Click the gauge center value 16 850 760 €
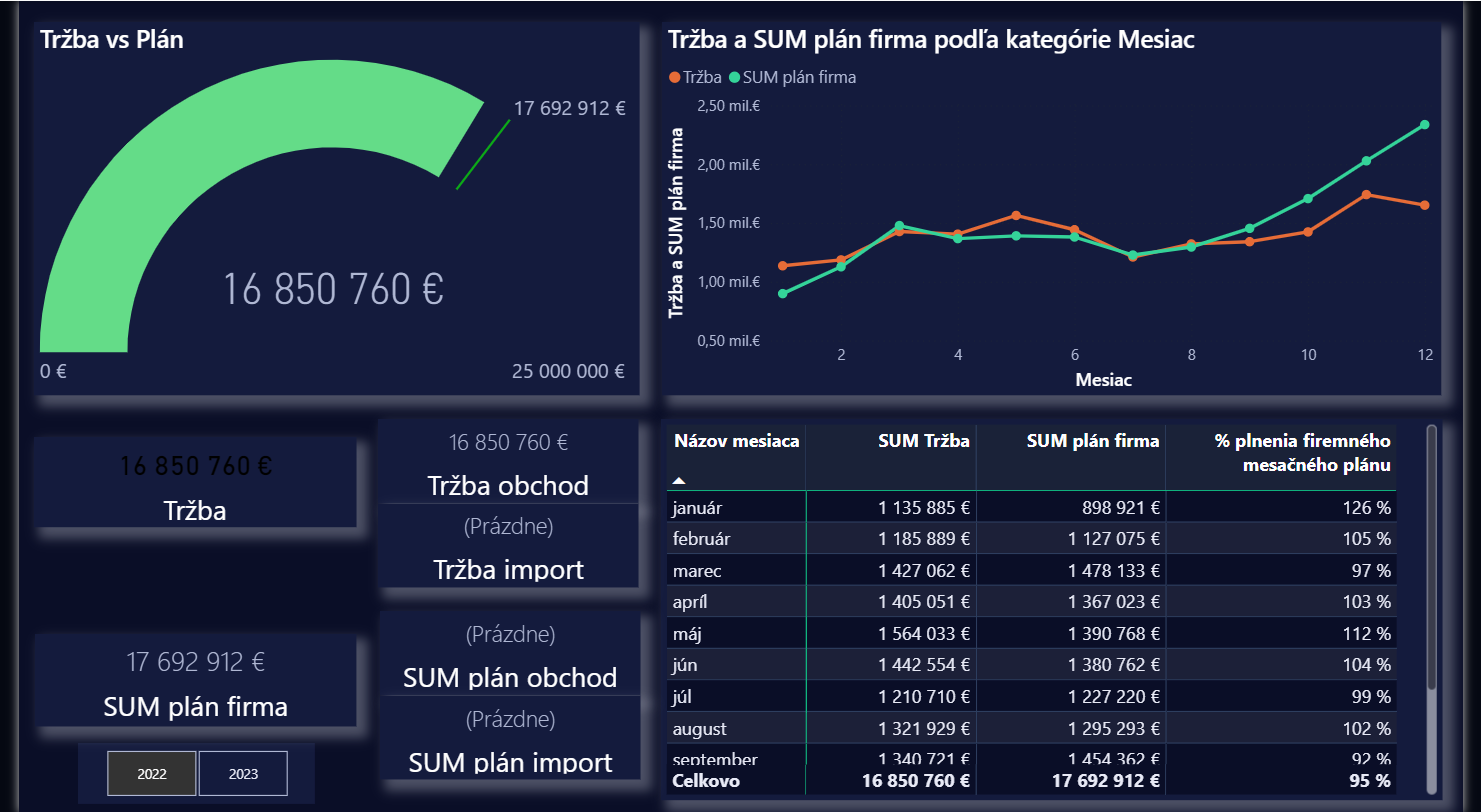The width and height of the screenshot is (1481, 812). [x=333, y=289]
